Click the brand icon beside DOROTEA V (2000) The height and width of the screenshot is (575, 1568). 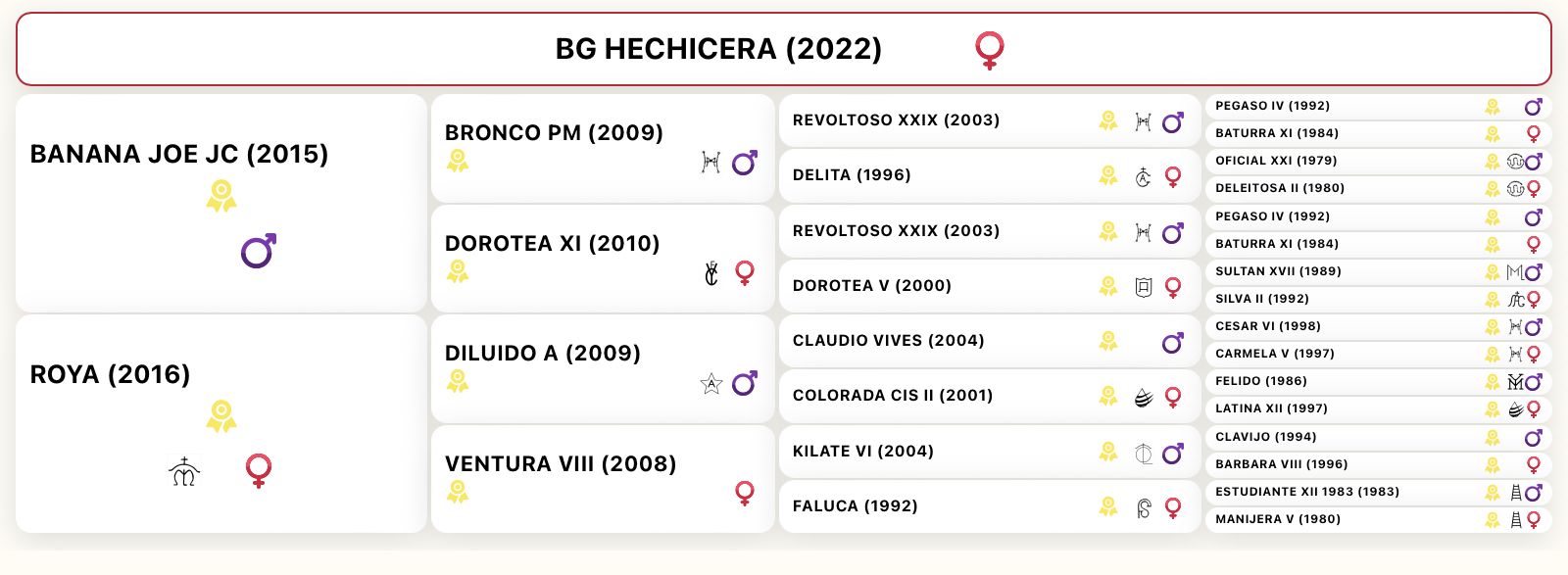[1144, 287]
